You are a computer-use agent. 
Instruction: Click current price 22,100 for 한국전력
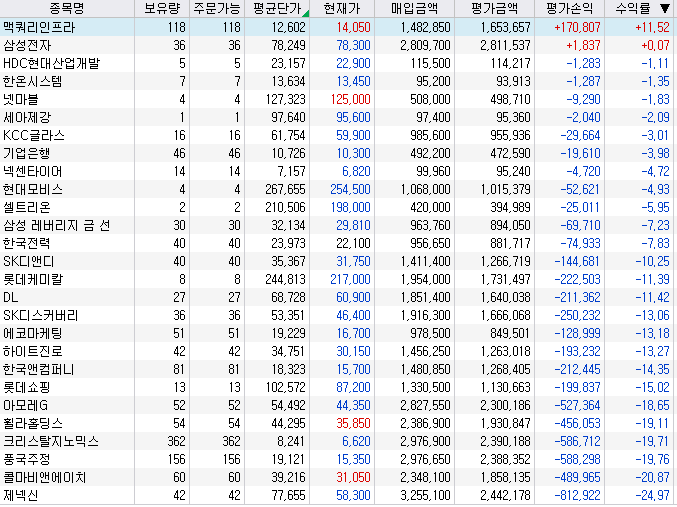pyautogui.click(x=353, y=244)
